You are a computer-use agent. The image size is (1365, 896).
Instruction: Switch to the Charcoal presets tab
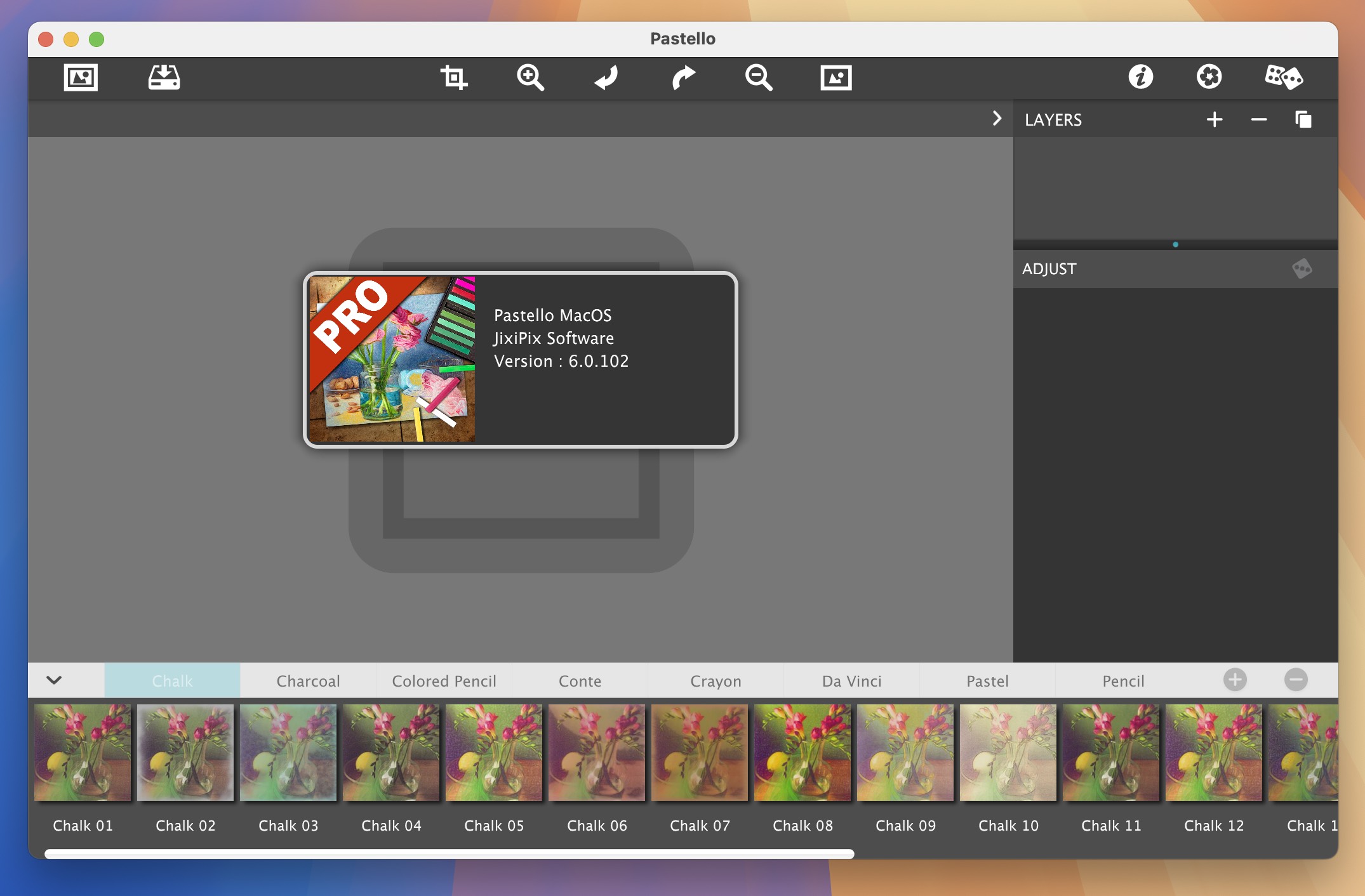tap(308, 681)
